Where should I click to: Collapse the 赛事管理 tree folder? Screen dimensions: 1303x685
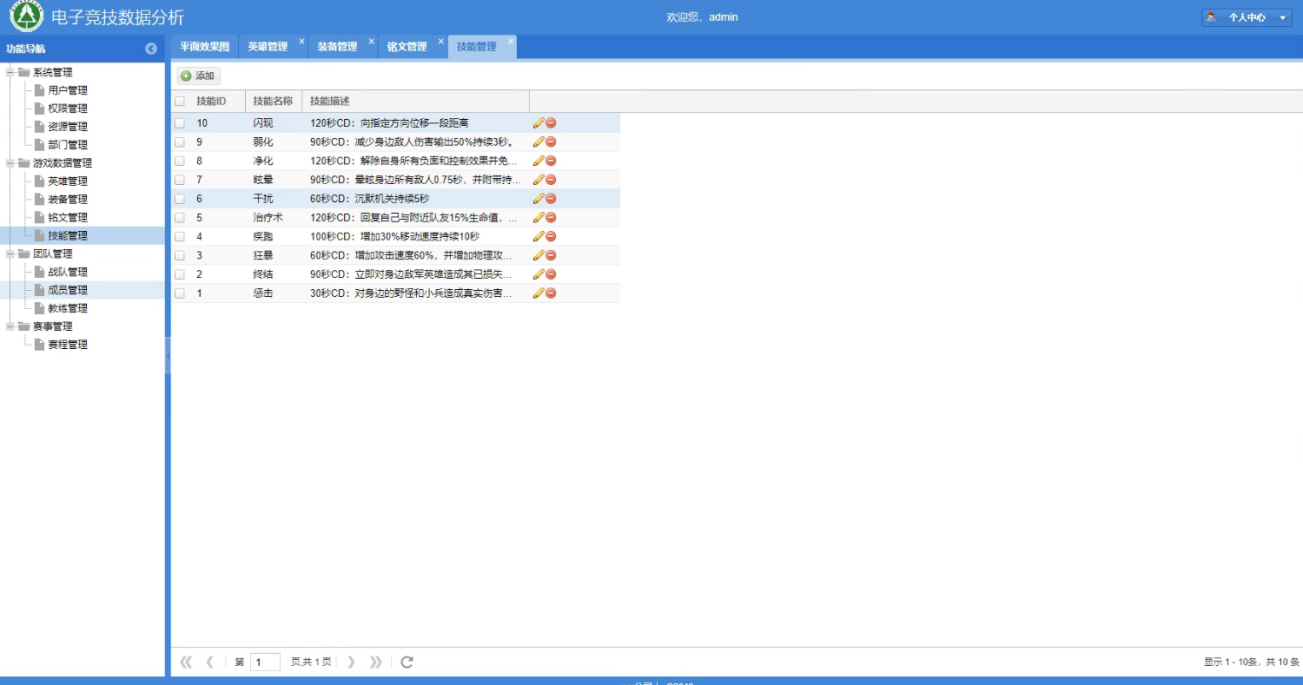10,326
